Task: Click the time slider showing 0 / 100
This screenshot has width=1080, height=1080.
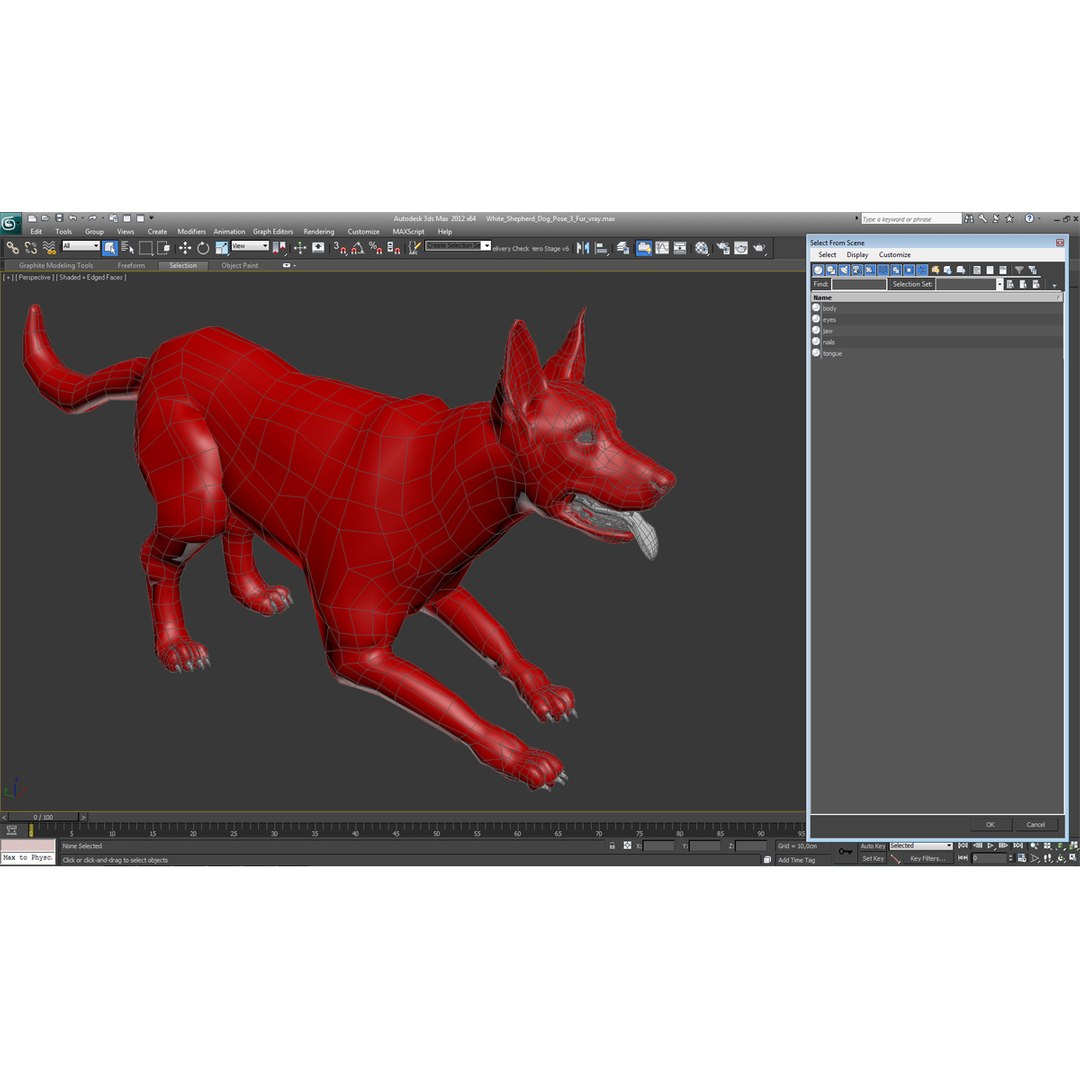Action: [x=43, y=817]
